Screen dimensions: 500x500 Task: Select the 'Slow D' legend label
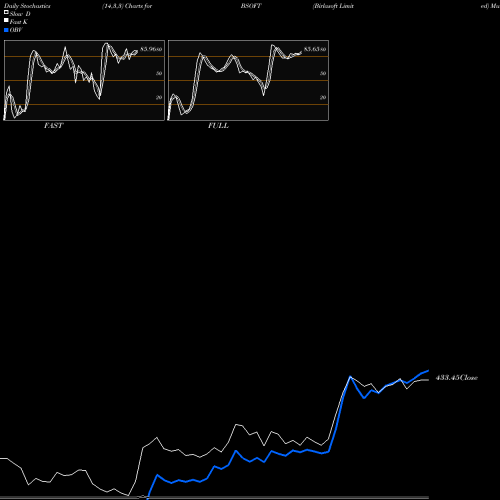coord(20,14)
